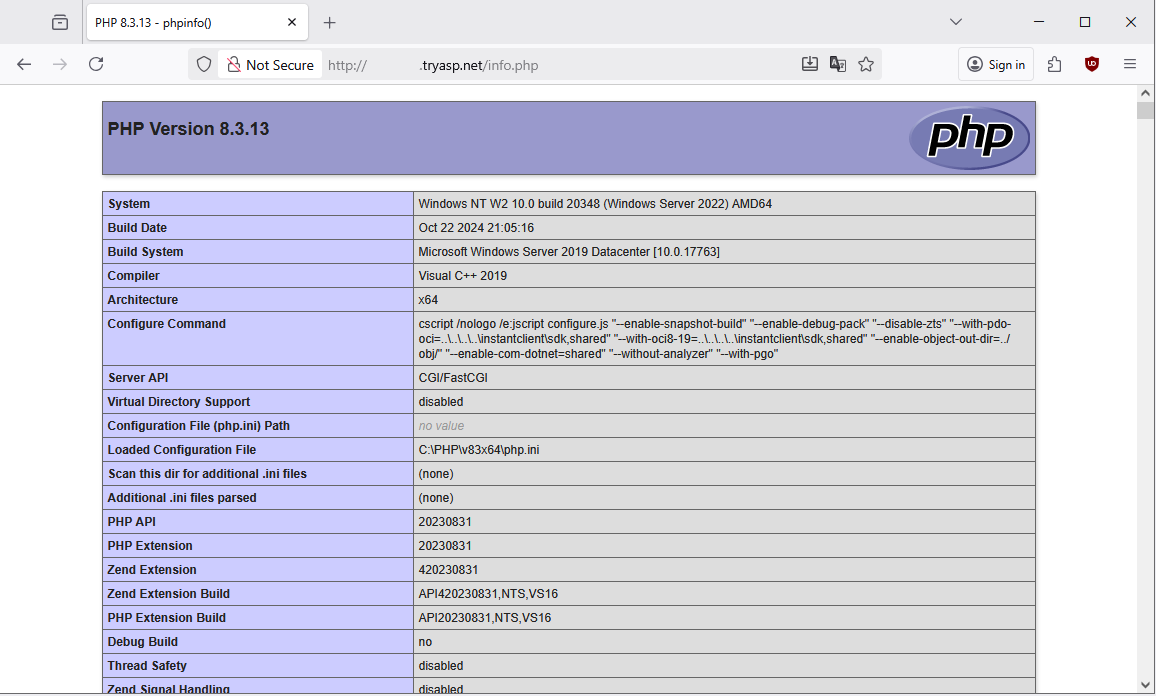Open a new tab with plus button
The width and height of the screenshot is (1156, 696).
click(330, 22)
